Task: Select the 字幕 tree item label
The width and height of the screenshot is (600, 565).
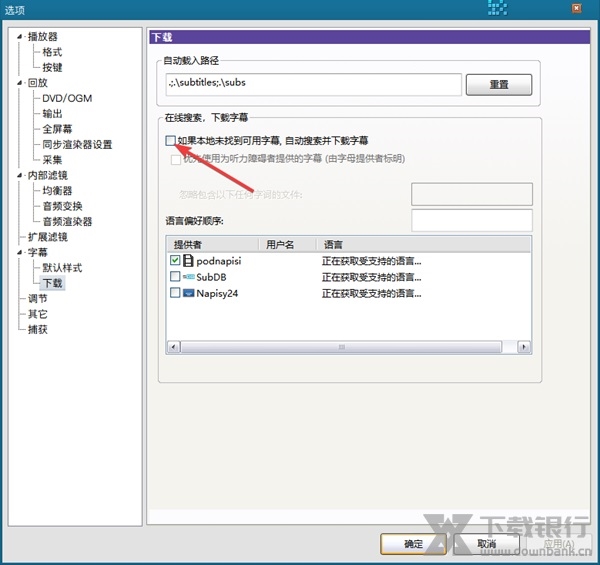Action: 38,252
